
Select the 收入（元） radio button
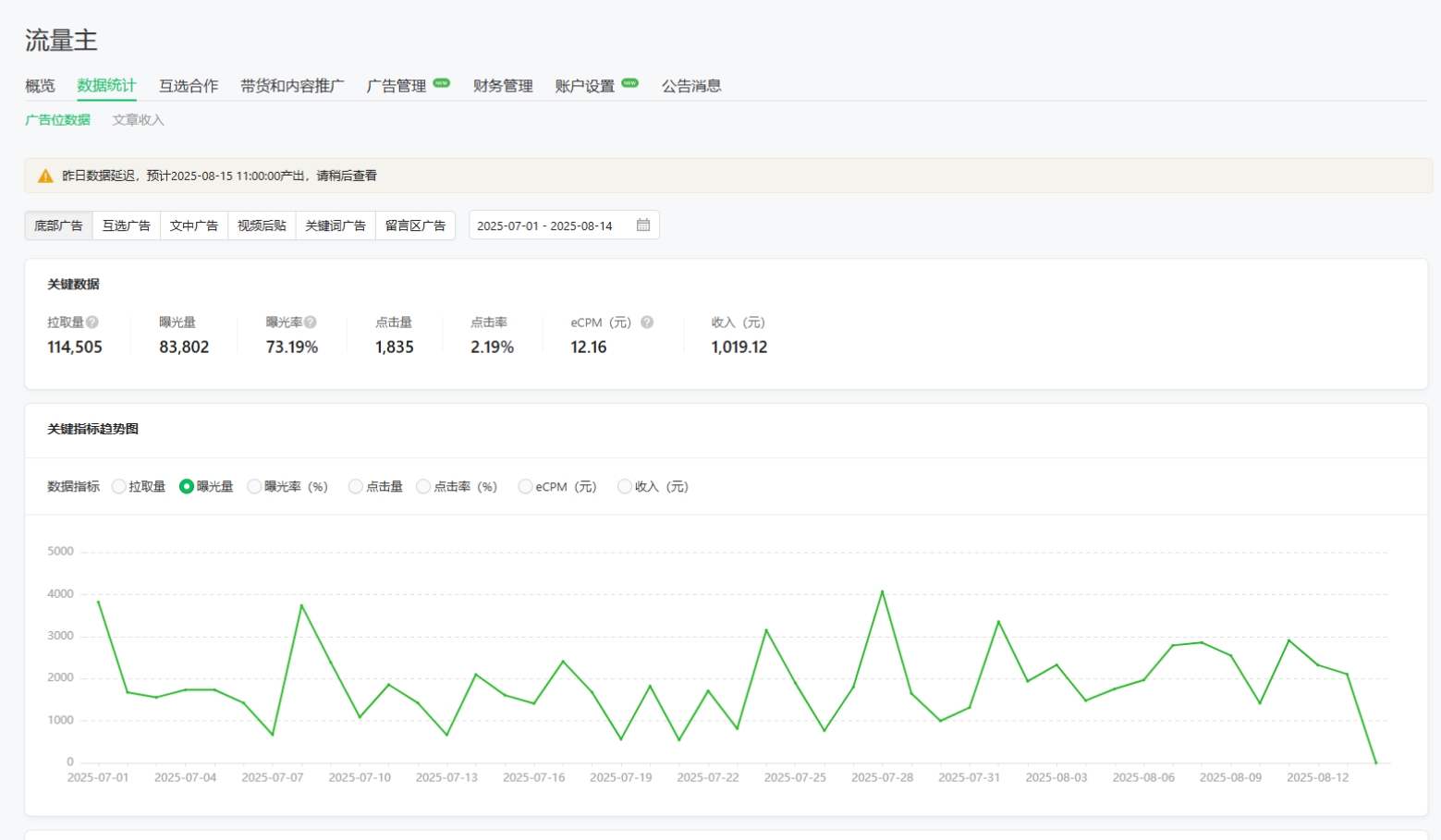pyautogui.click(x=625, y=487)
